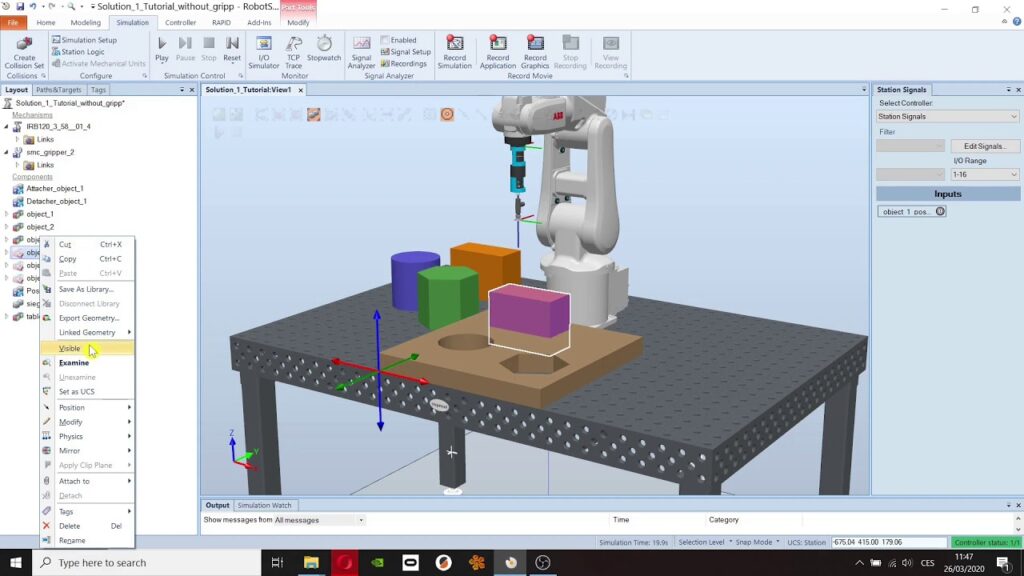The height and width of the screenshot is (576, 1024).
Task: Click the Edit Signals button
Action: click(984, 146)
